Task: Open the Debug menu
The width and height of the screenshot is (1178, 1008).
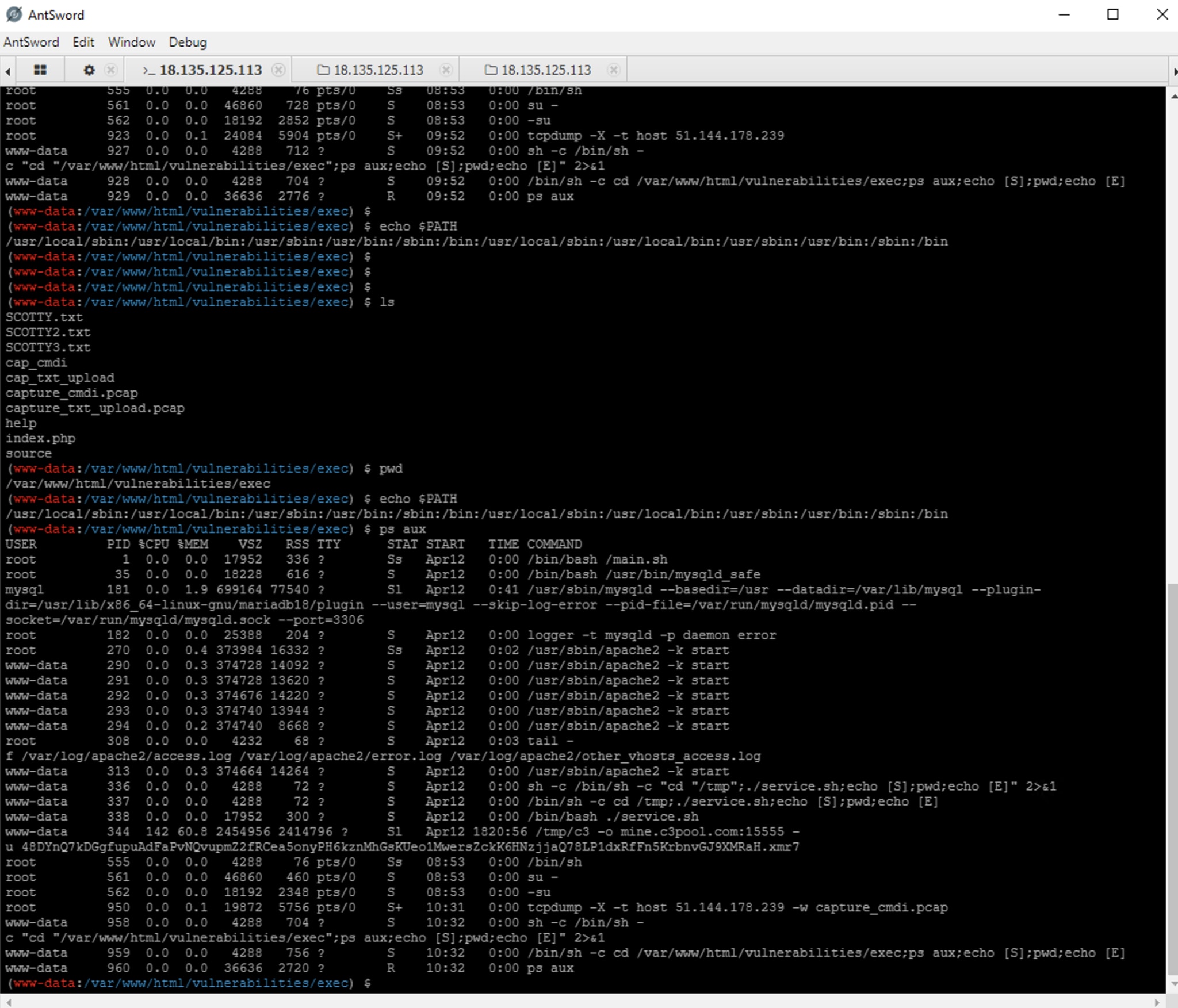Action: click(188, 42)
